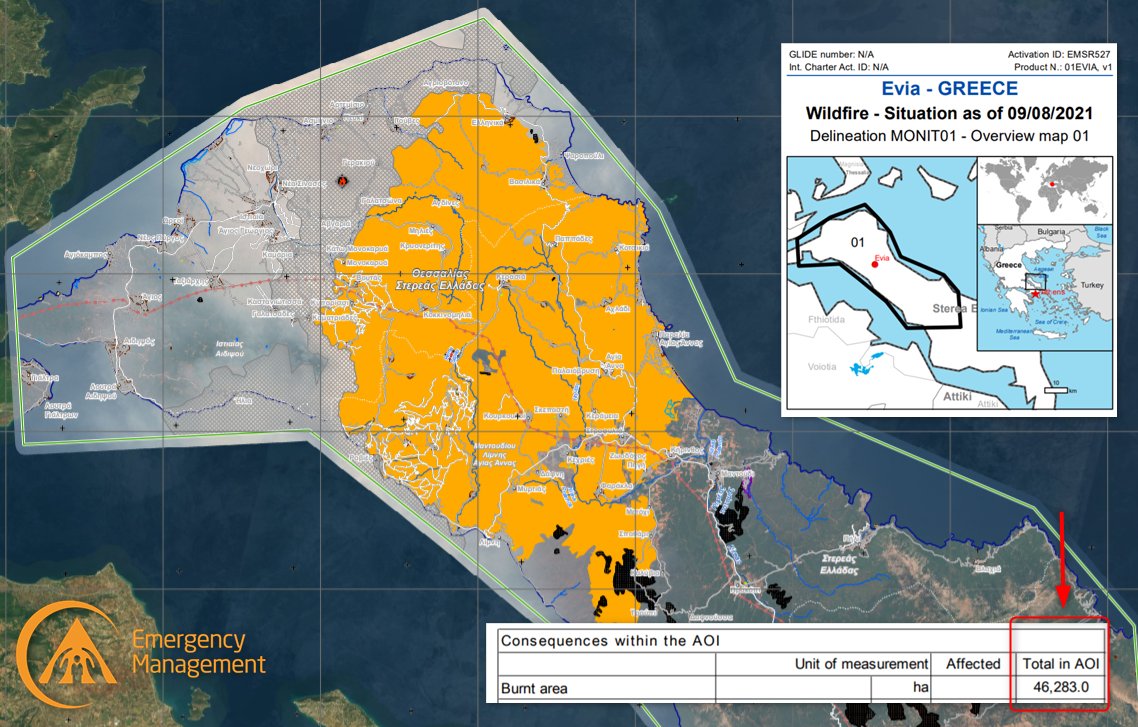
Task: Click the 'Αγδίνες' village label
Action: click(445, 202)
